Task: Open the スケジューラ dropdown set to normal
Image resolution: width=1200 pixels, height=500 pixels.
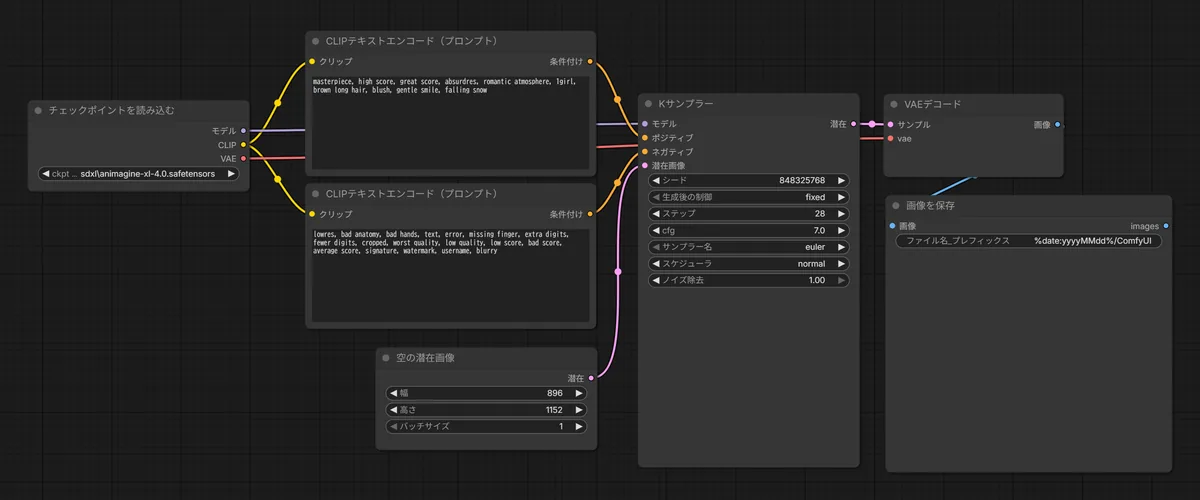Action: (749, 264)
